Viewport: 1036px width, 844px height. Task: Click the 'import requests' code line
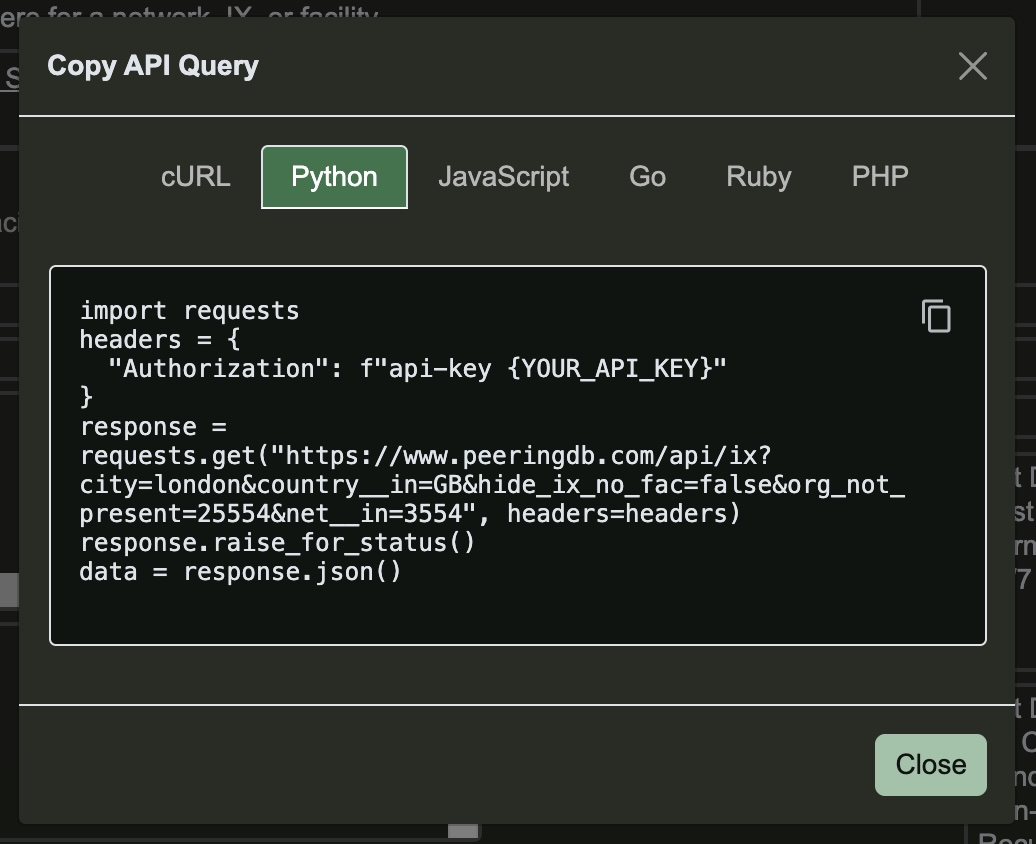point(190,311)
